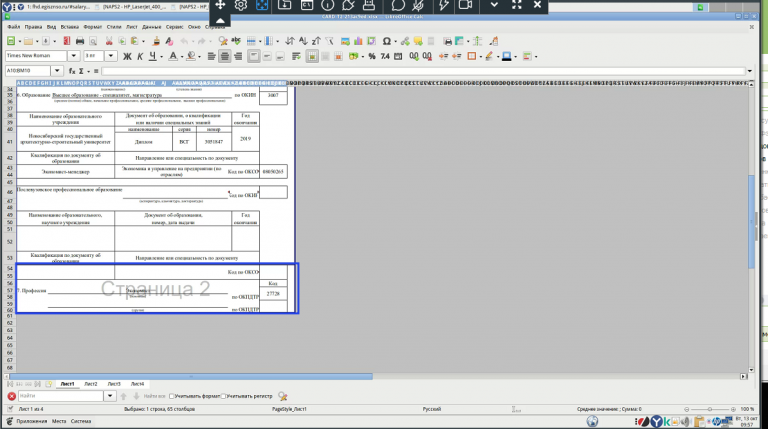Click the Найти все button
This screenshot has height=429, width=768.
pyautogui.click(x=154, y=396)
